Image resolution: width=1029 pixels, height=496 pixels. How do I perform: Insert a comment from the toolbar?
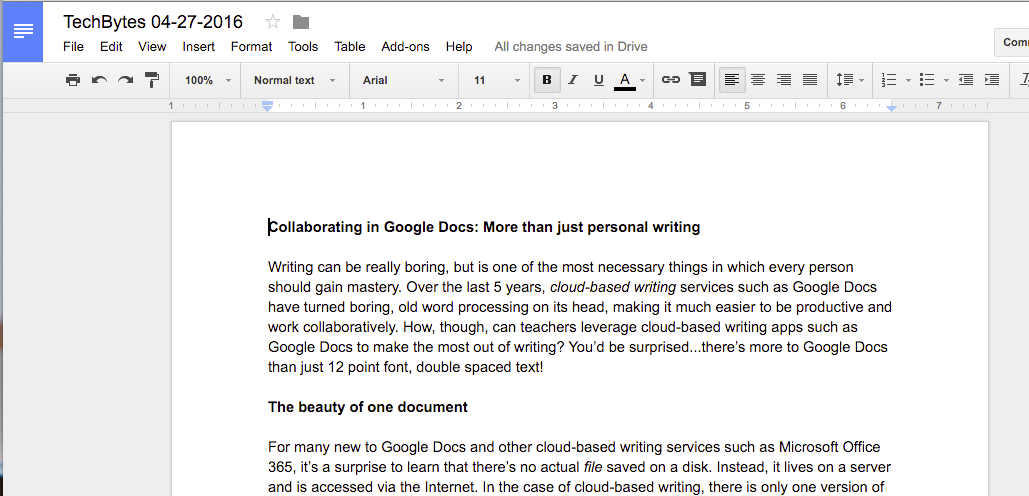698,80
